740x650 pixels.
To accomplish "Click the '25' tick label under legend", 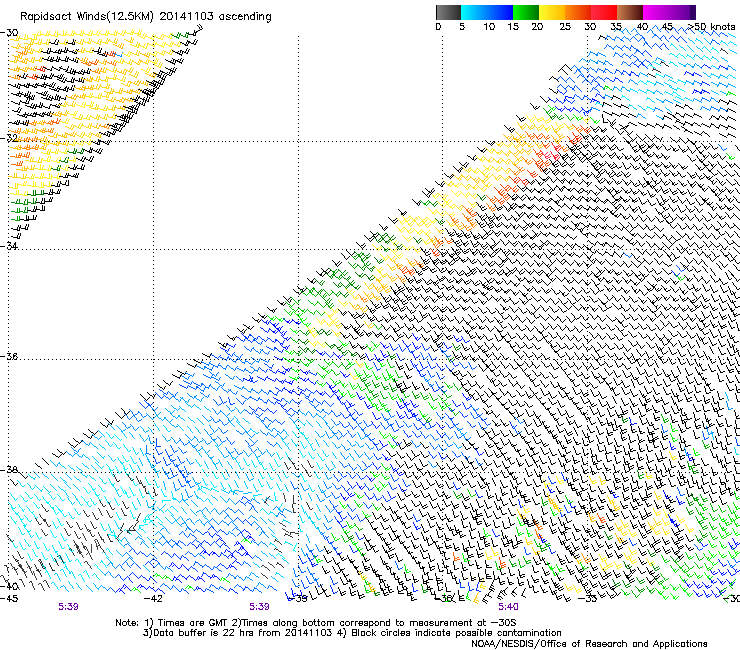I will 565,27.
